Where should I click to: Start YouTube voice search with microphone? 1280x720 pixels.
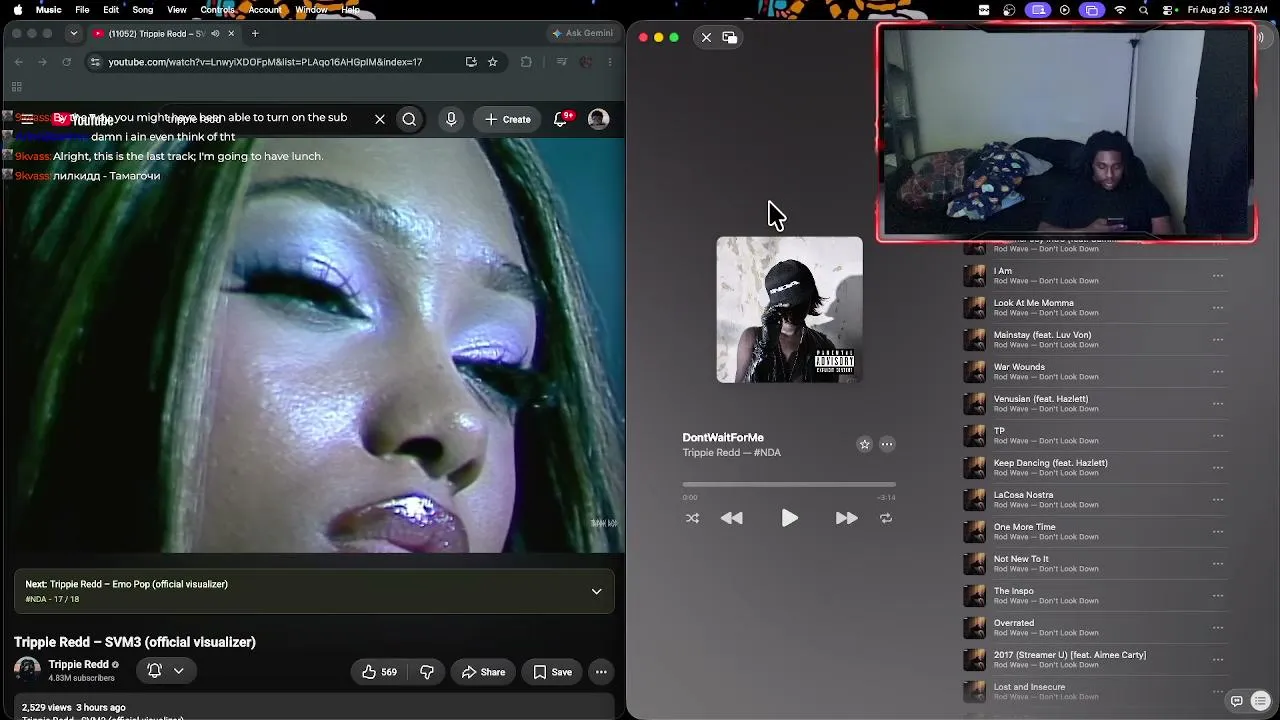coord(451,120)
